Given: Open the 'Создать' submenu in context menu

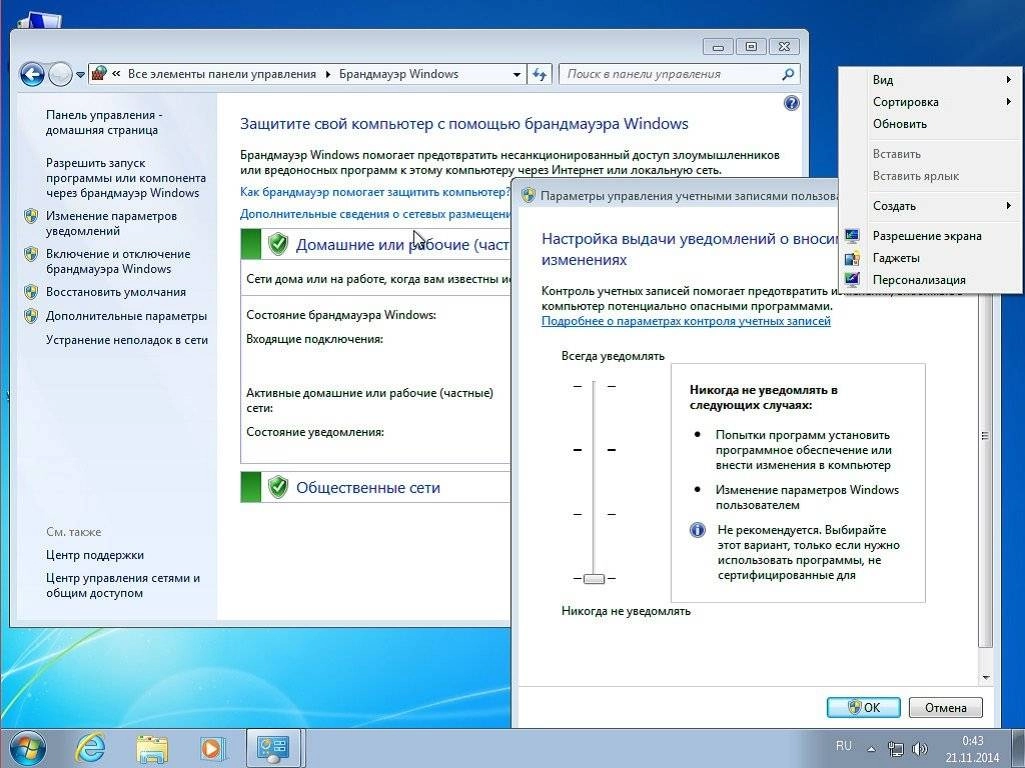Looking at the screenshot, I should (930, 206).
